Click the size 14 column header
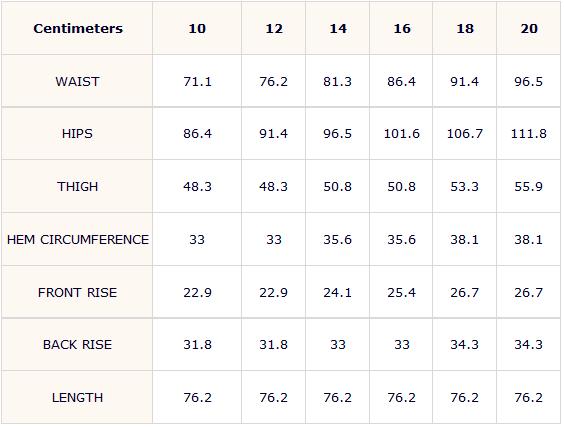This screenshot has width=564, height=427. pos(338,28)
